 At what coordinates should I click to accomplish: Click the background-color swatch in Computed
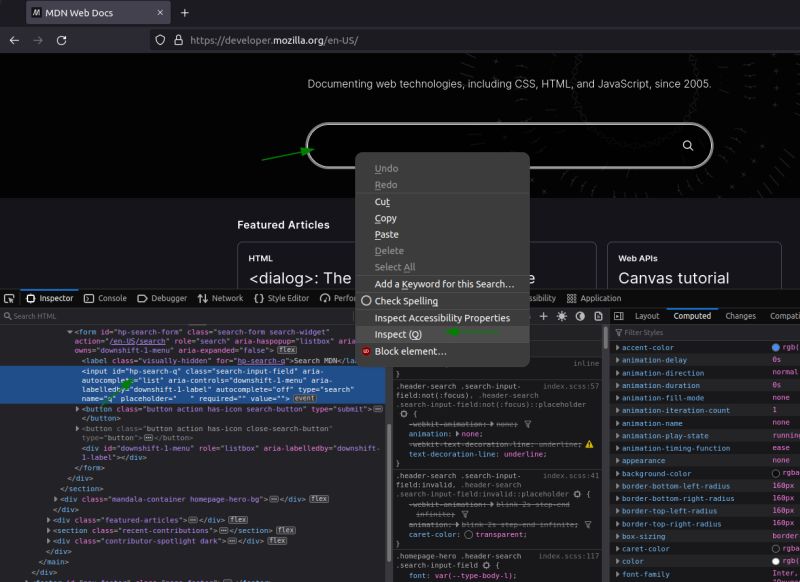(776, 473)
